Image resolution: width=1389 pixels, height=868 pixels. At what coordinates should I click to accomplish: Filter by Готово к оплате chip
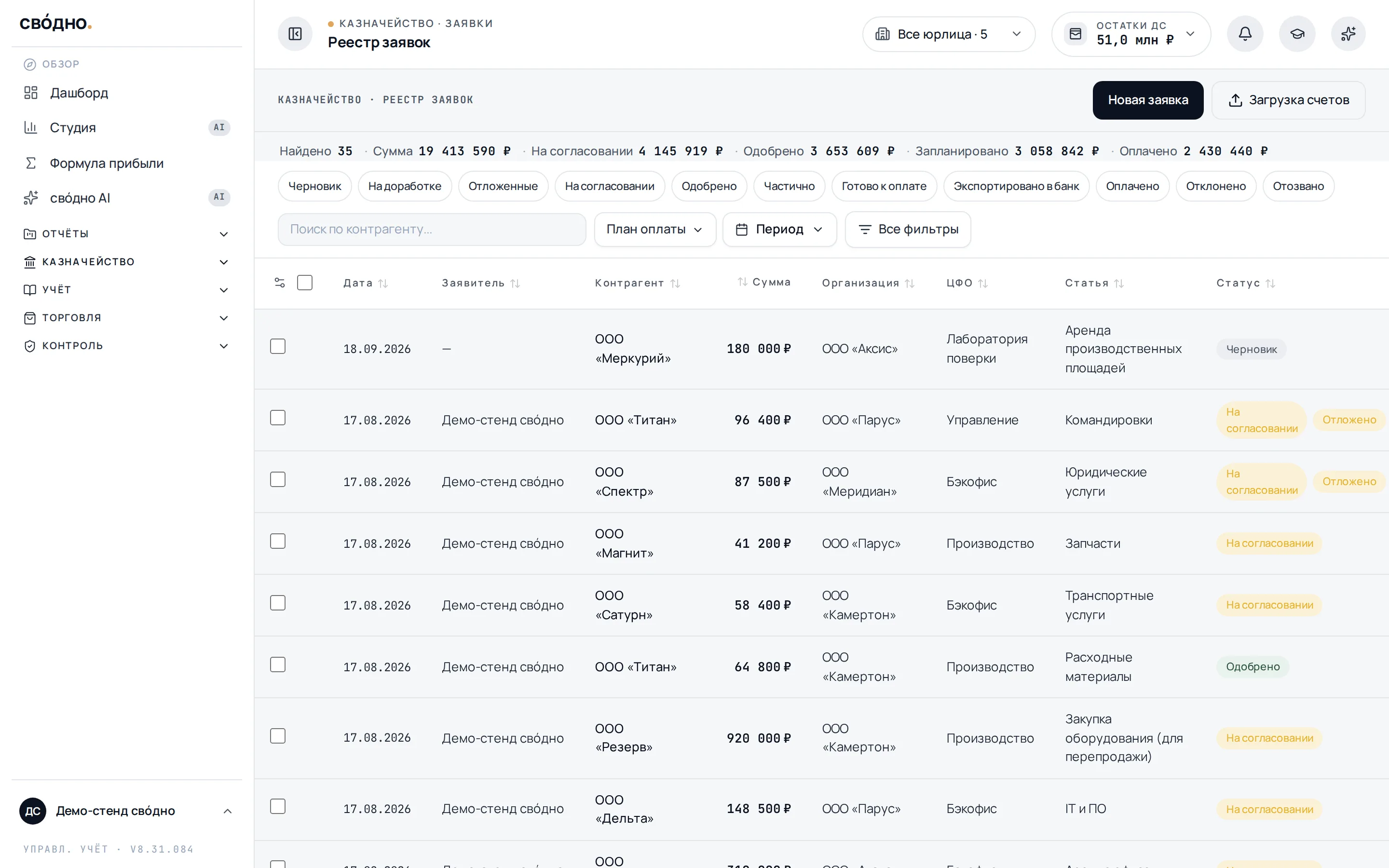(x=884, y=186)
